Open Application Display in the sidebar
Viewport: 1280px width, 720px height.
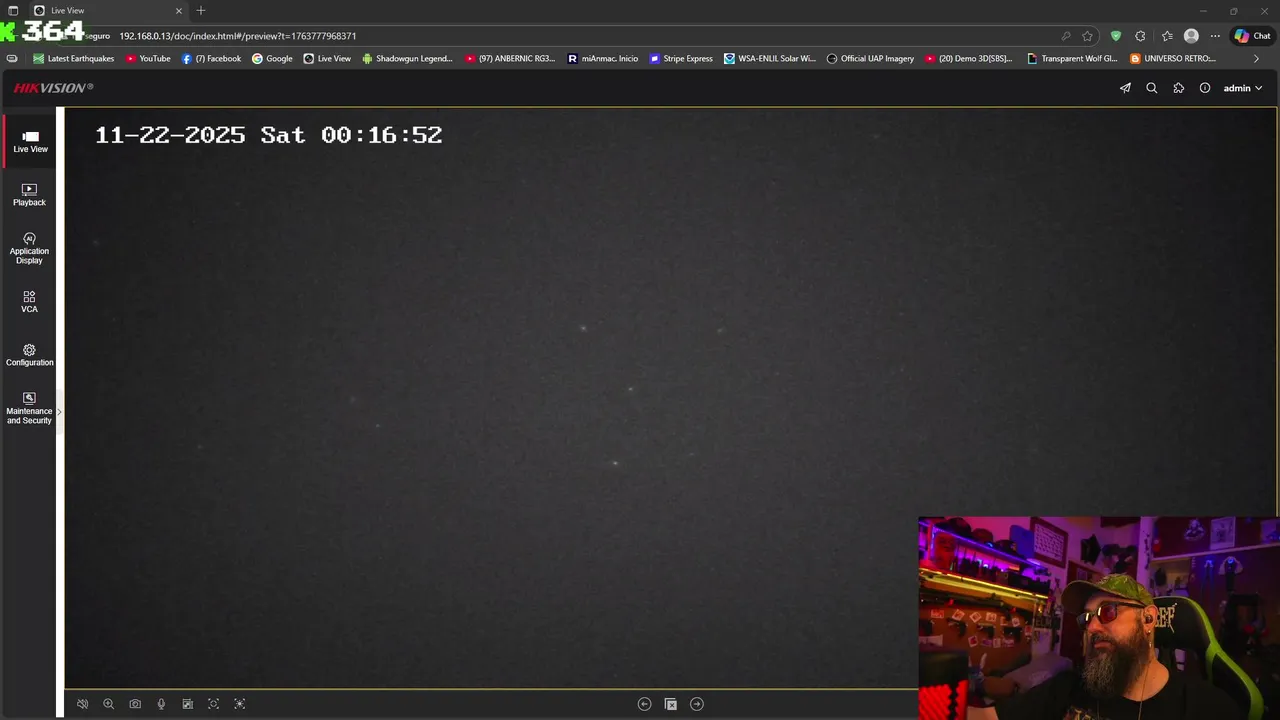click(30, 249)
